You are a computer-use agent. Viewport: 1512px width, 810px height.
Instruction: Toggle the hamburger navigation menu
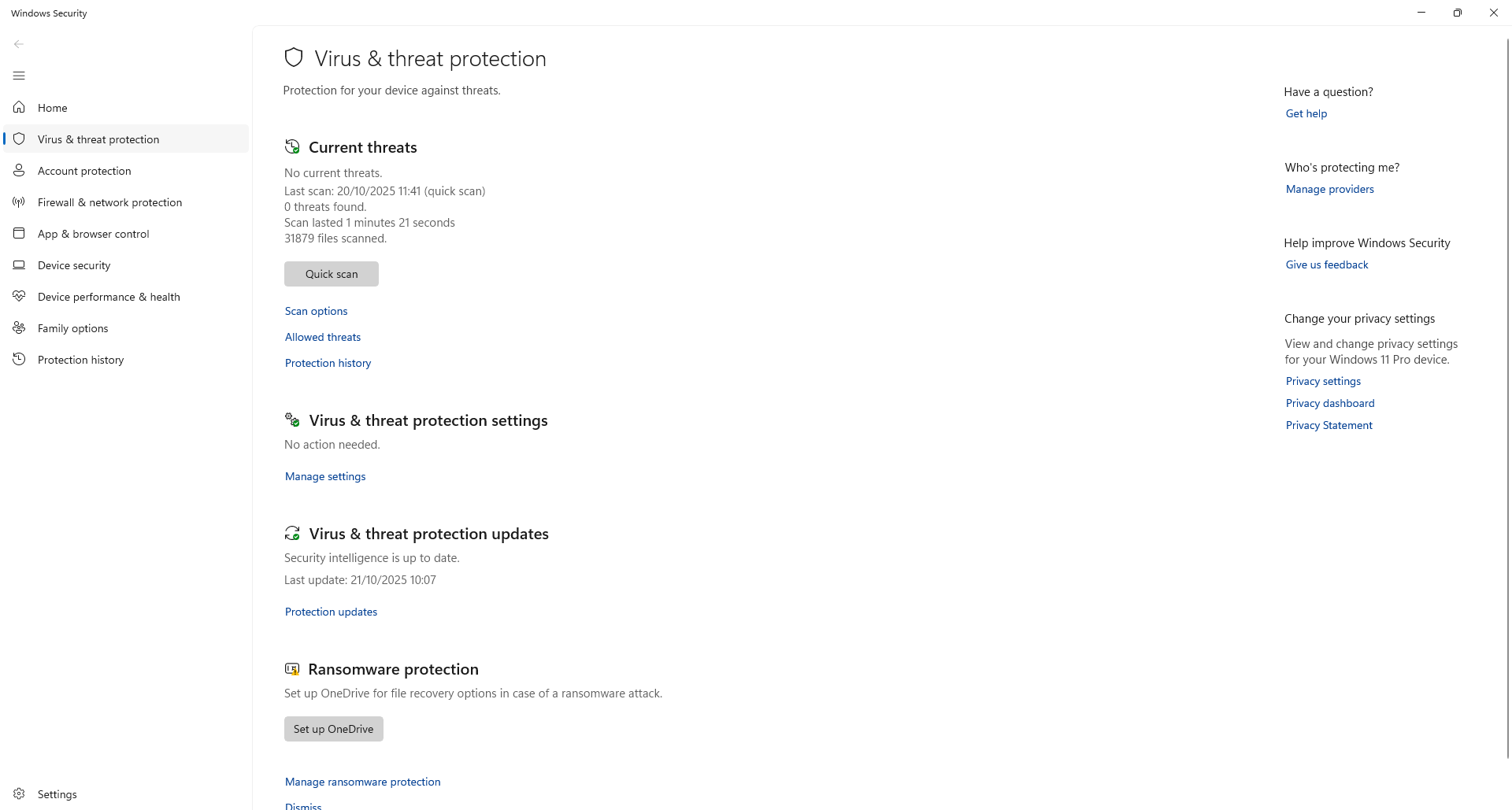pyautogui.click(x=19, y=76)
